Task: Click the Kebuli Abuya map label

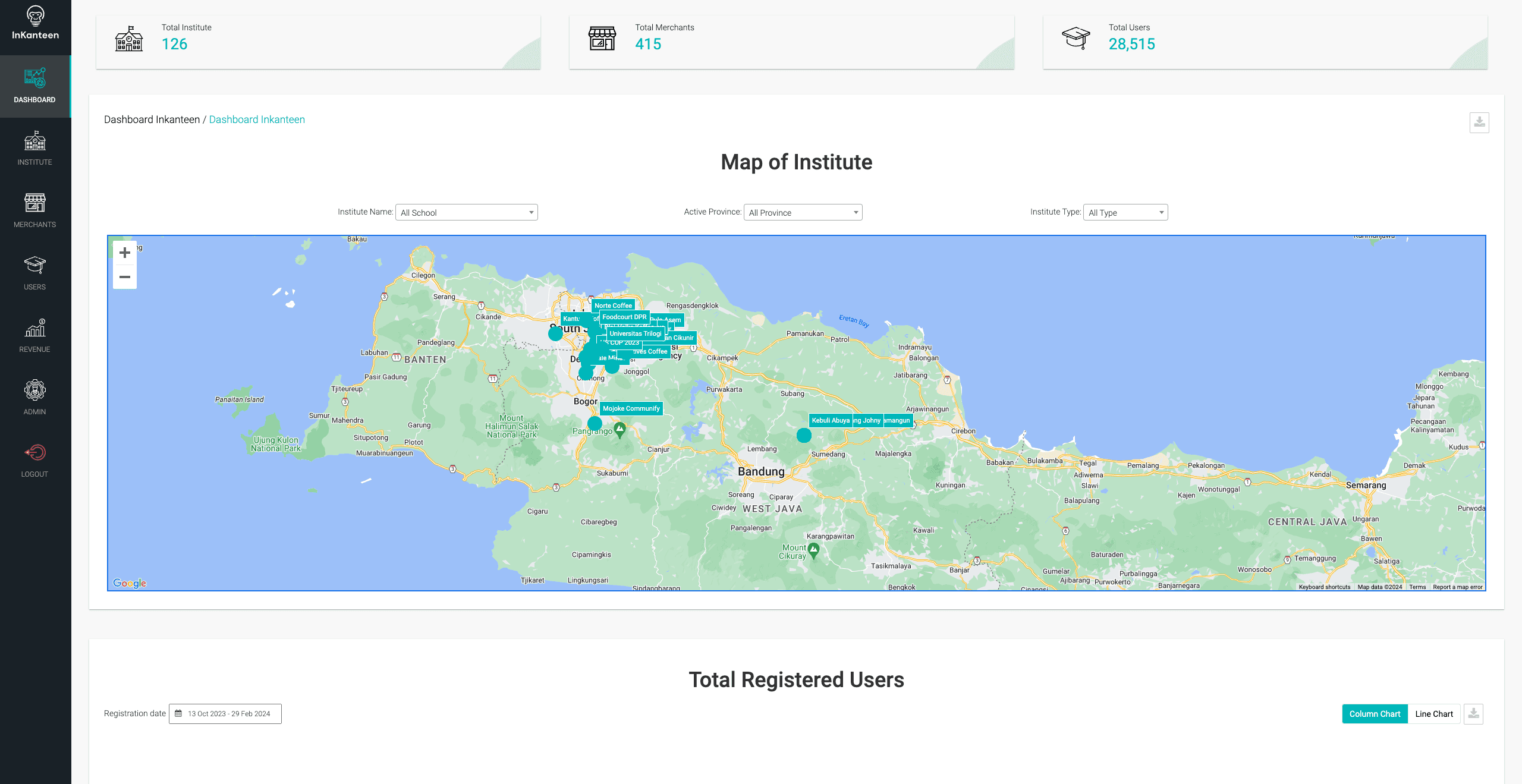Action: [831, 420]
